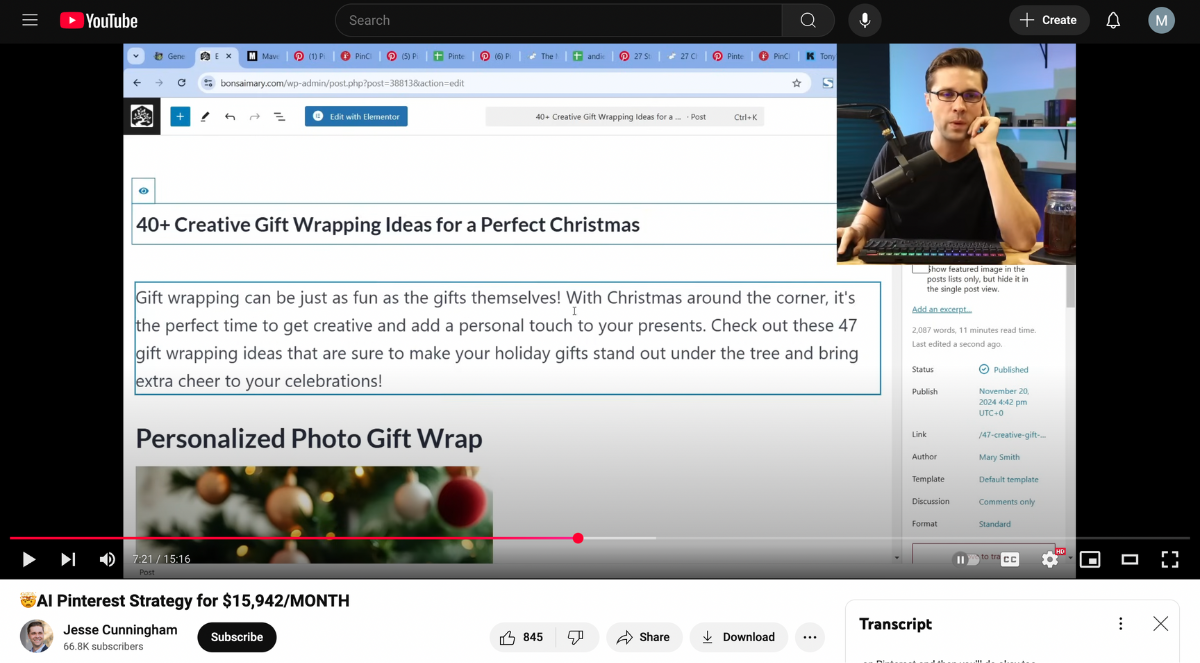The width and height of the screenshot is (1200, 663).
Task: Close the active WordPress editor tab
Action: (x=229, y=56)
